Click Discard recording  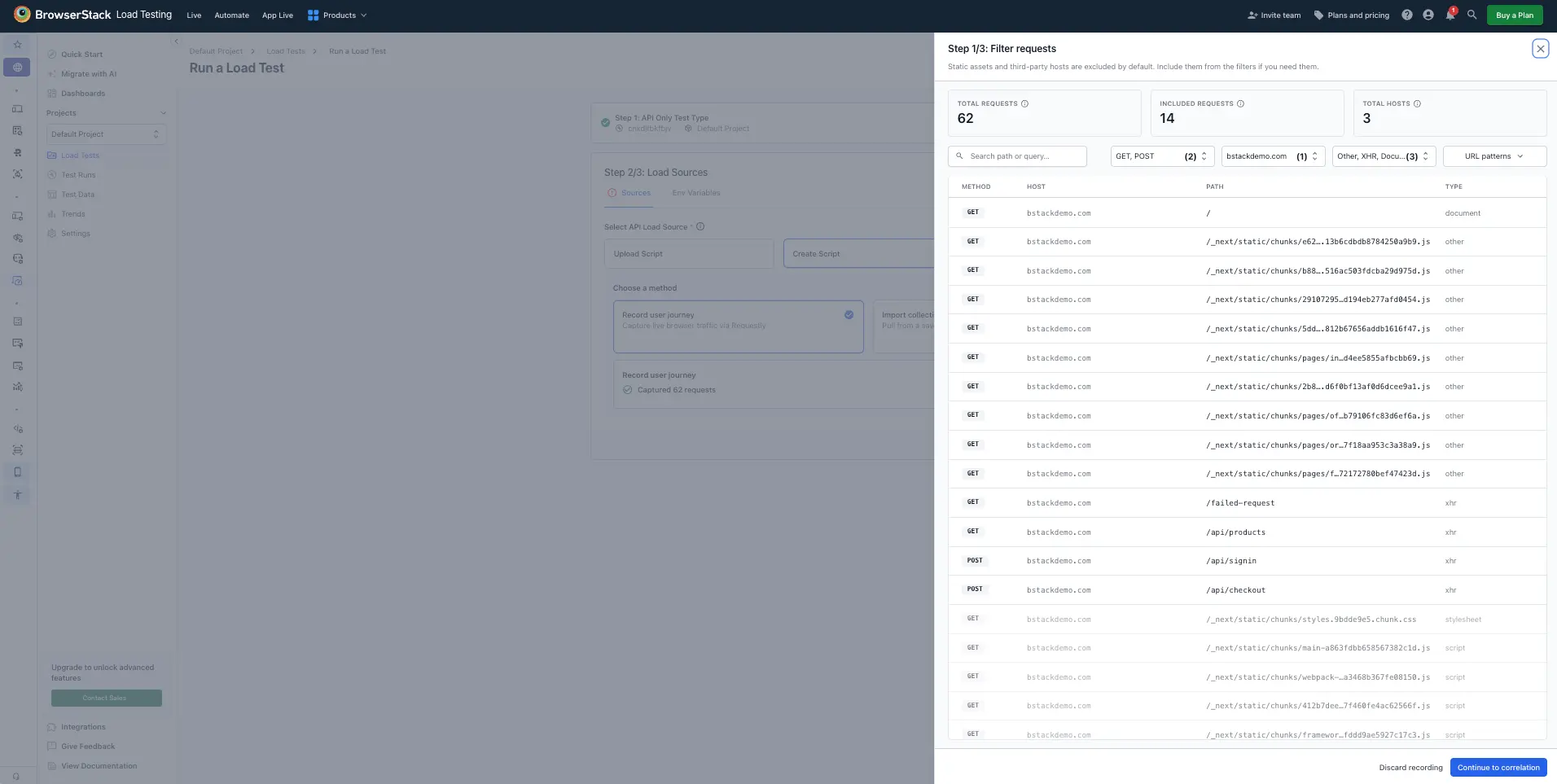click(1410, 768)
